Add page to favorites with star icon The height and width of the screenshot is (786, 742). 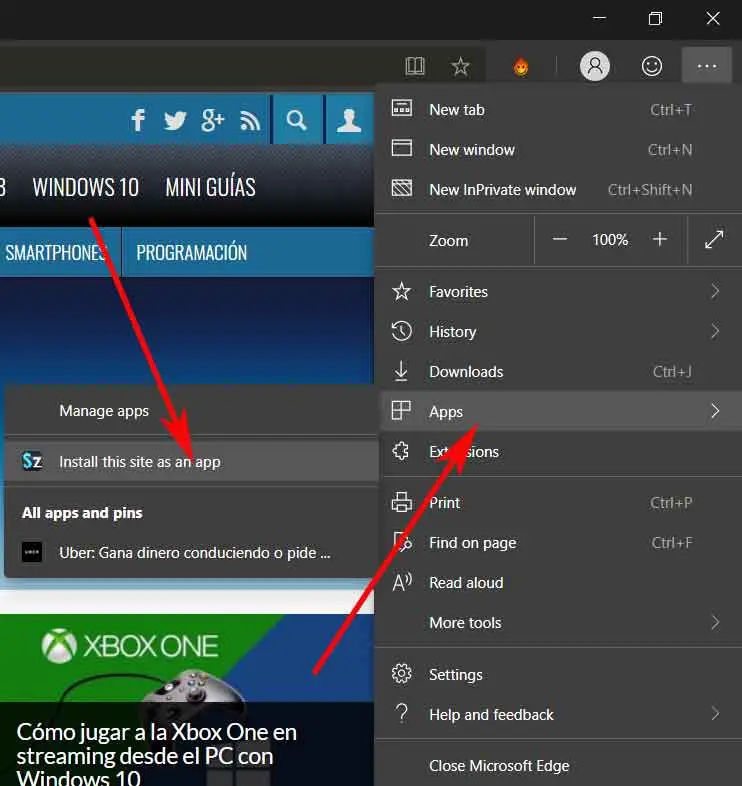pyautogui.click(x=460, y=66)
